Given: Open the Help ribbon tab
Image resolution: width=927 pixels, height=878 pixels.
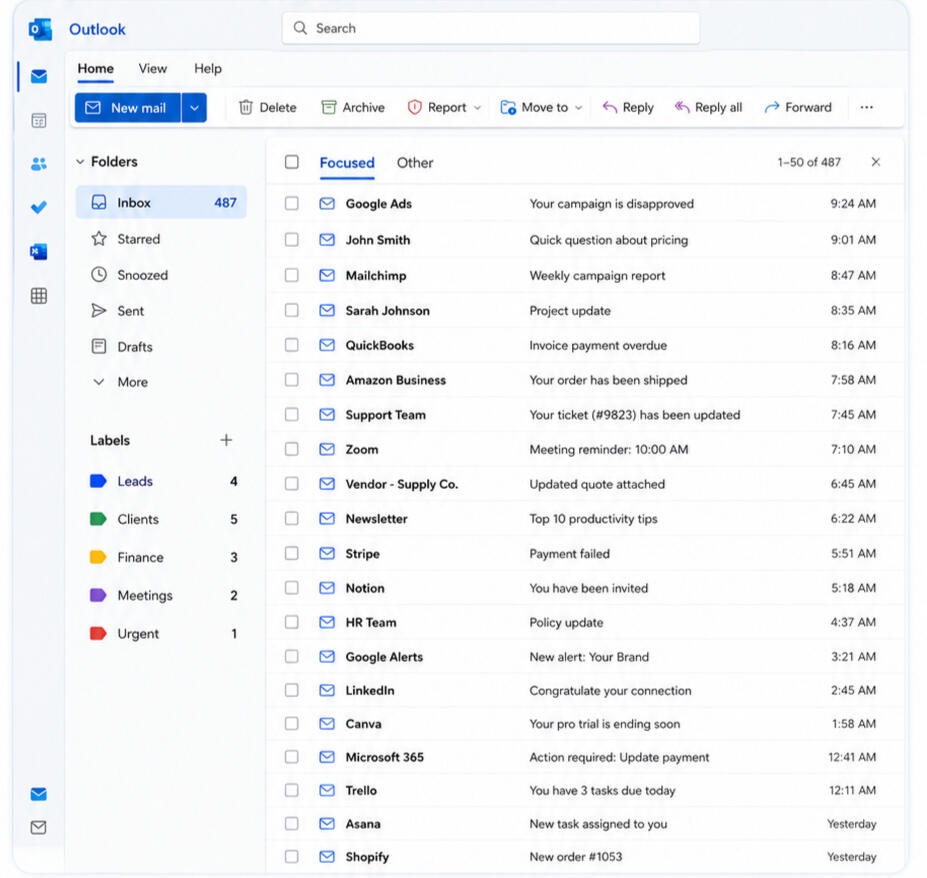Looking at the screenshot, I should pyautogui.click(x=208, y=69).
